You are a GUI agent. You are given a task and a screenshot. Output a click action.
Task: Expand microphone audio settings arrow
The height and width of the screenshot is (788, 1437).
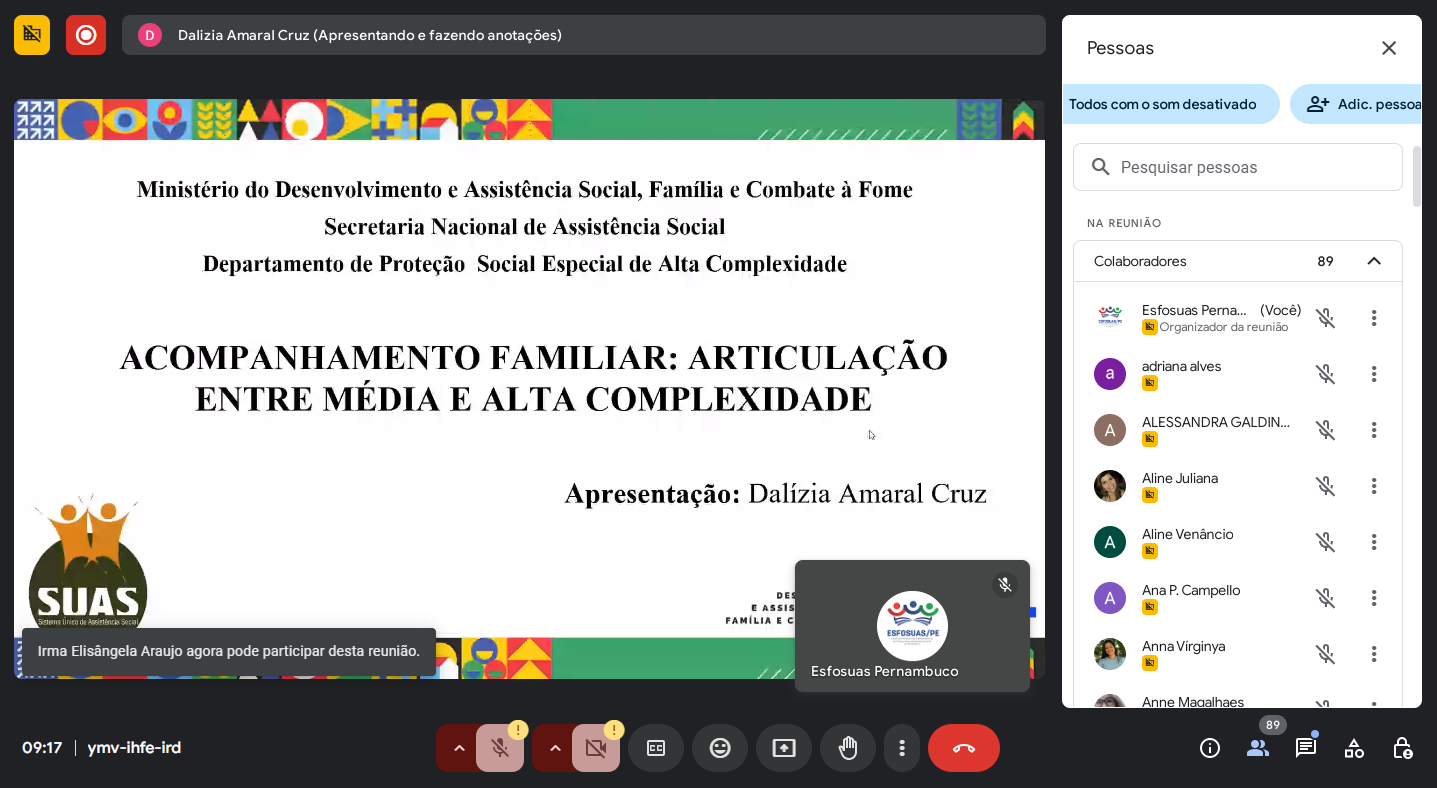point(459,748)
